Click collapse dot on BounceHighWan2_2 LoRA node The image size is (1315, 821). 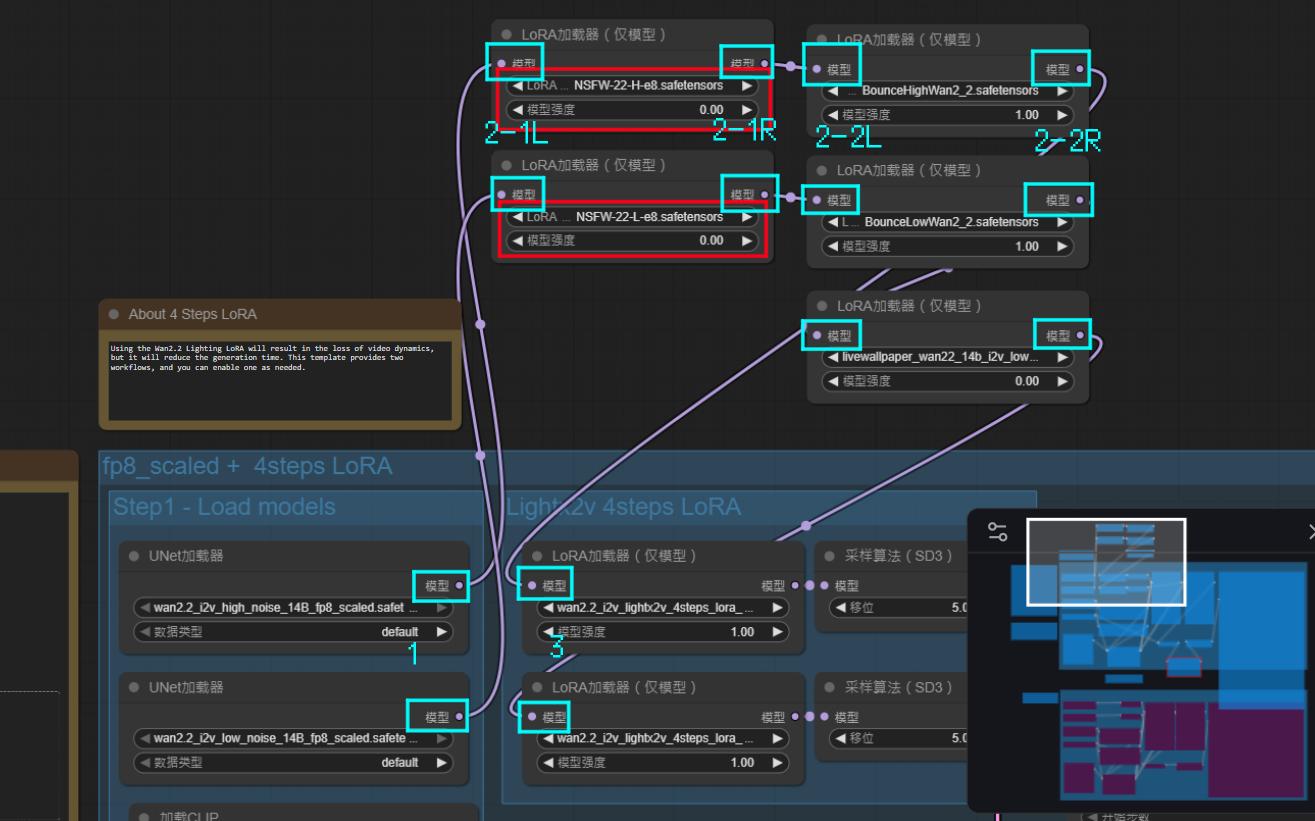(x=823, y=40)
